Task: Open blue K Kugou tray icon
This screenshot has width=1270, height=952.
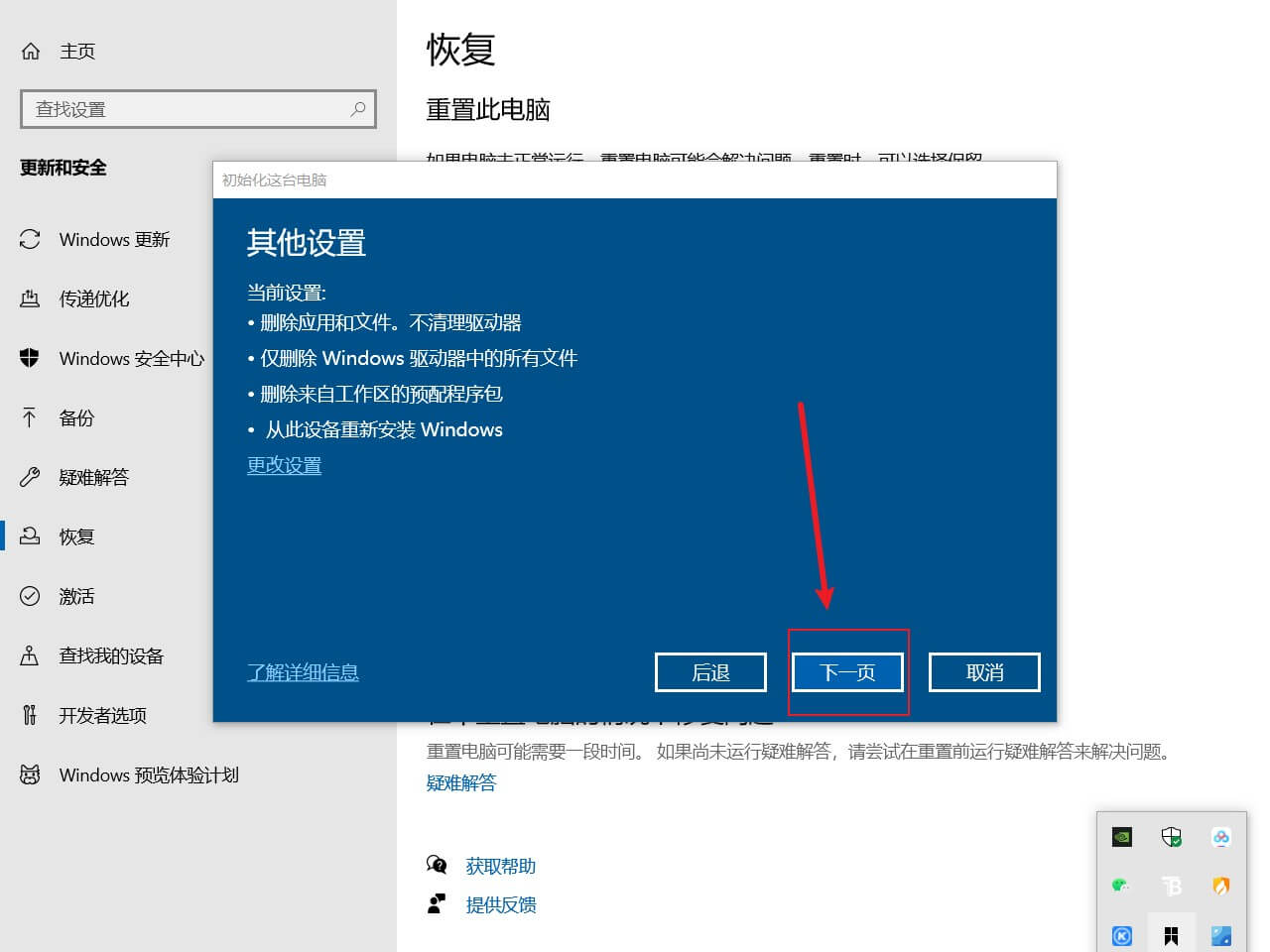Action: coord(1122,935)
